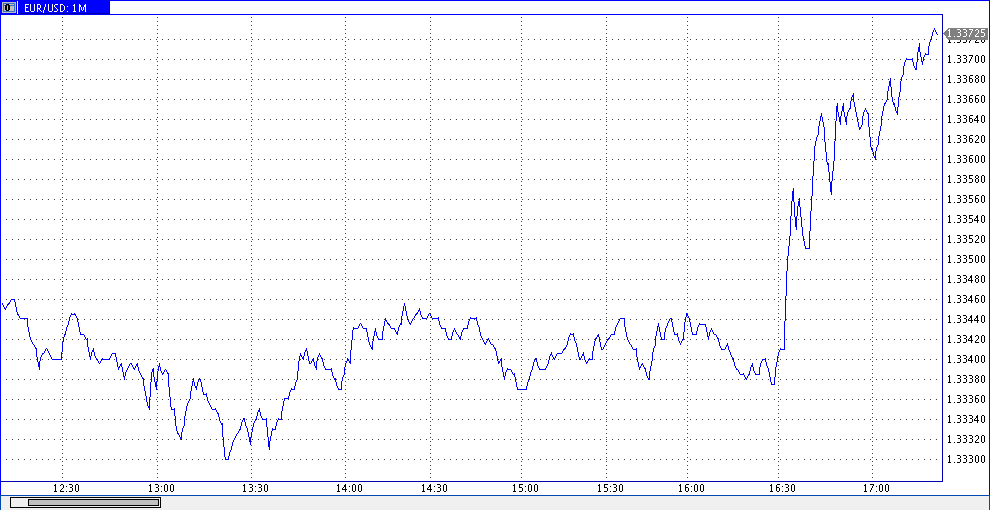Click the 1.33320 price axis label
Screen dimensions: 990x510
point(967,439)
